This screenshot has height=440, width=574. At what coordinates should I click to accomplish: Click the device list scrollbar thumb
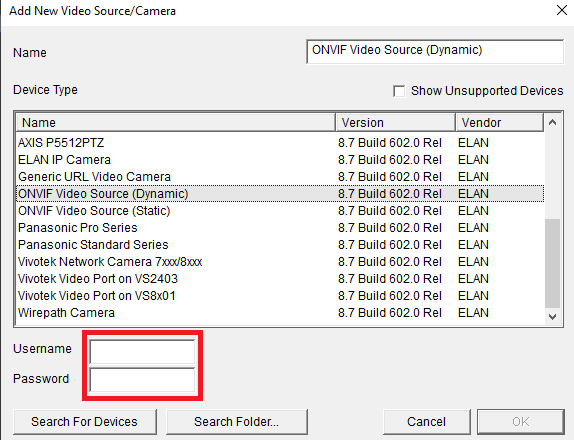(552, 263)
